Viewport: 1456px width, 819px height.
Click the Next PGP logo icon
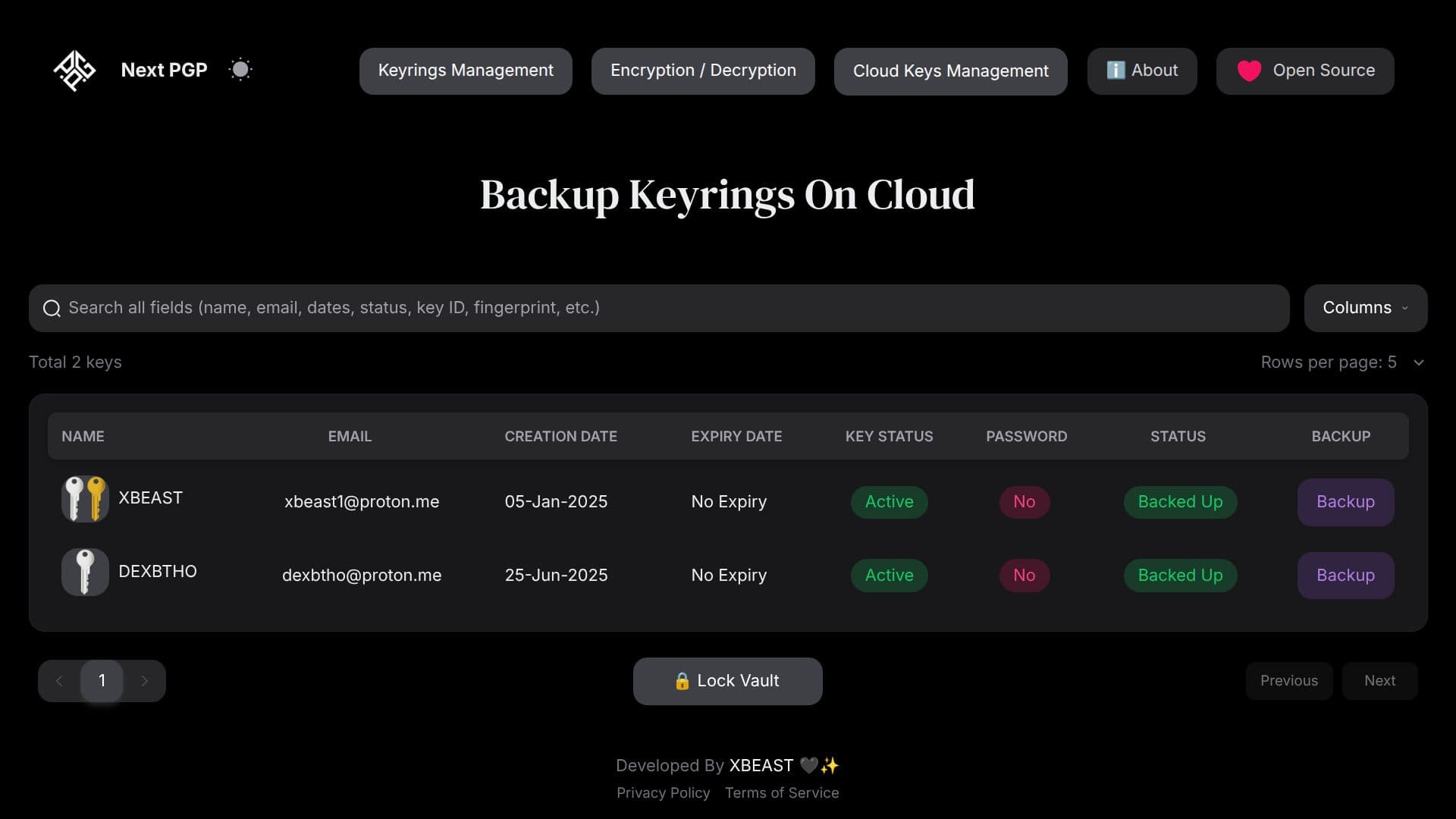click(x=74, y=71)
